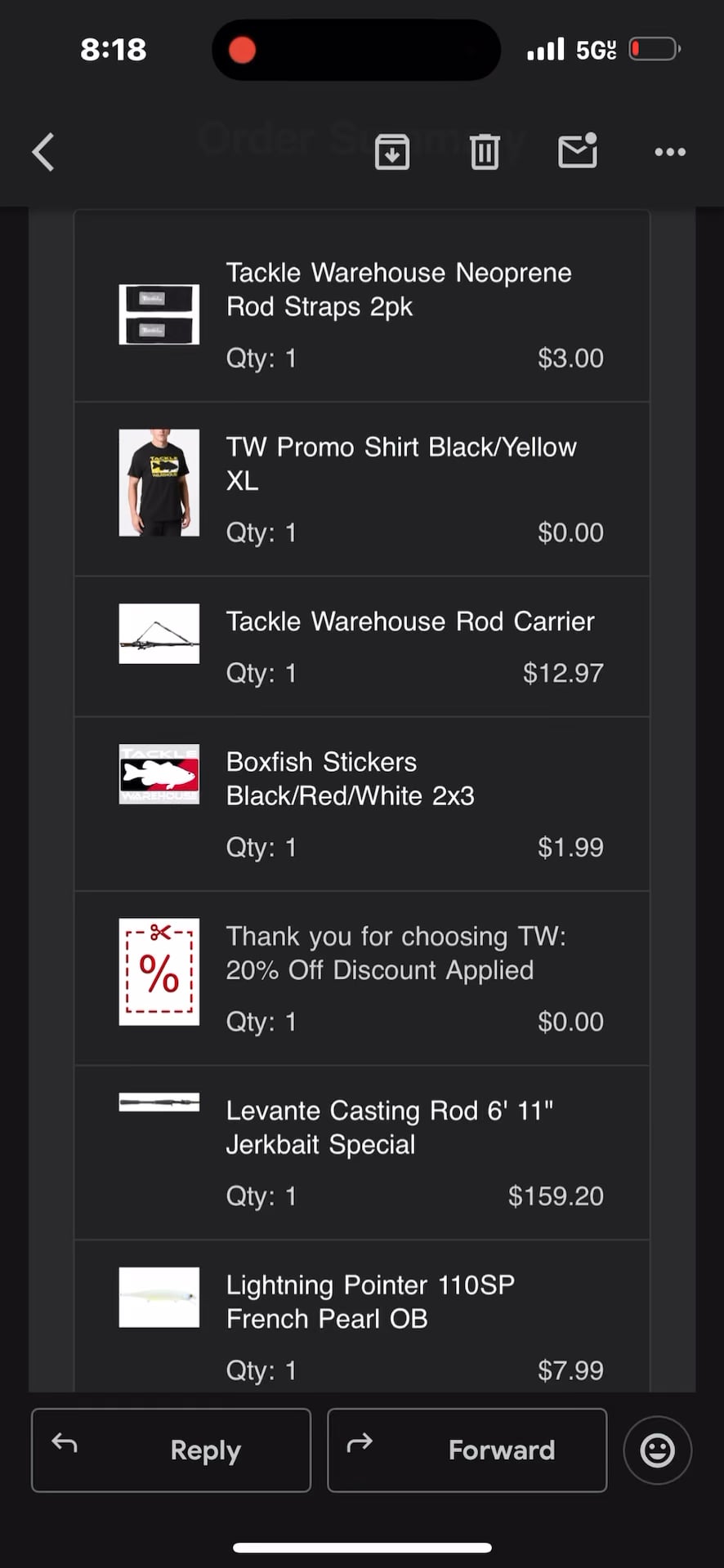Screen dimensions: 724x1568
Task: Tap the Neoprene Rod Straps product thumbnail
Action: pos(159,314)
